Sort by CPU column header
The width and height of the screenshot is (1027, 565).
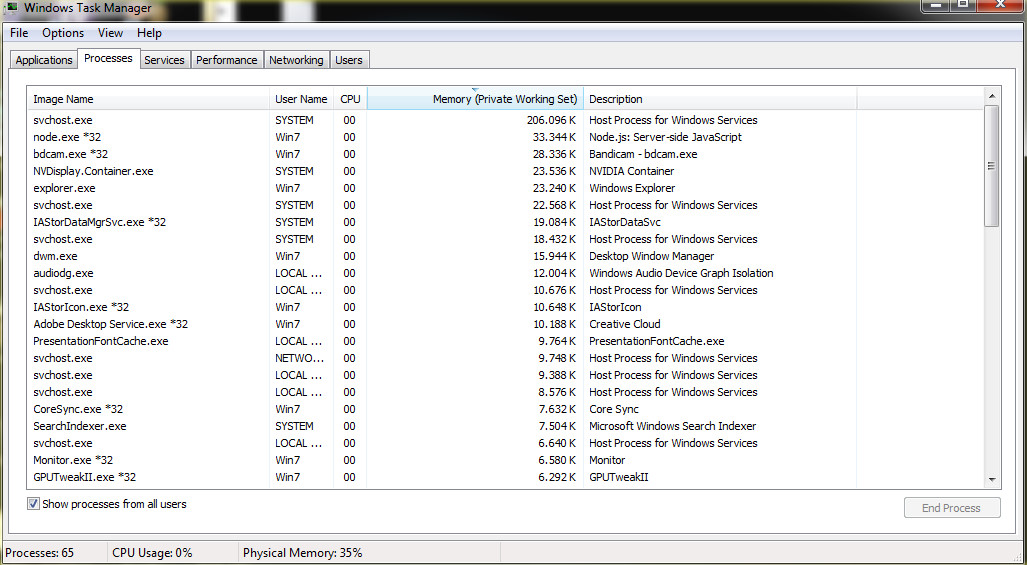click(x=350, y=99)
